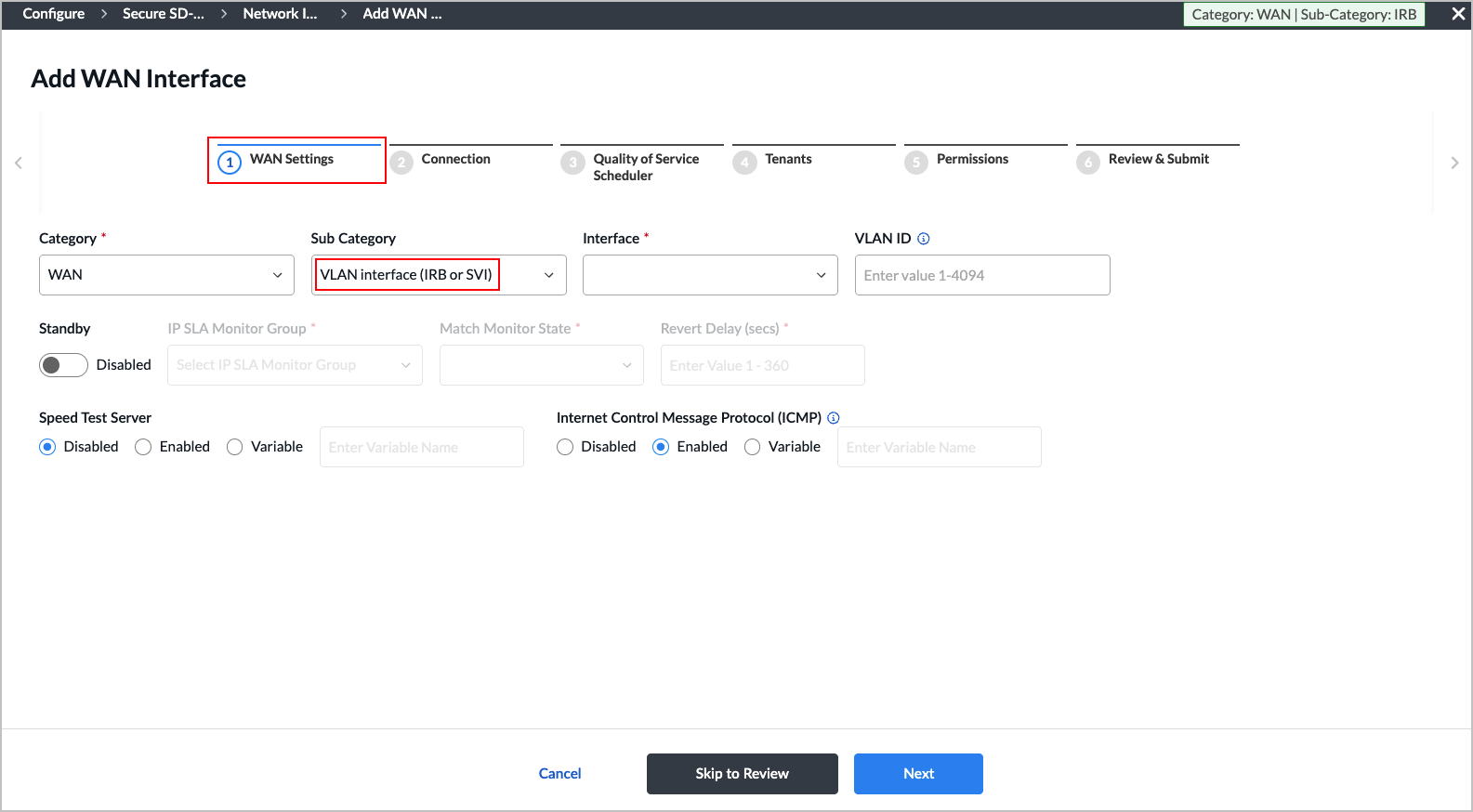The width and height of the screenshot is (1473, 812).
Task: Go to the Tenants step
Action: tap(788, 159)
